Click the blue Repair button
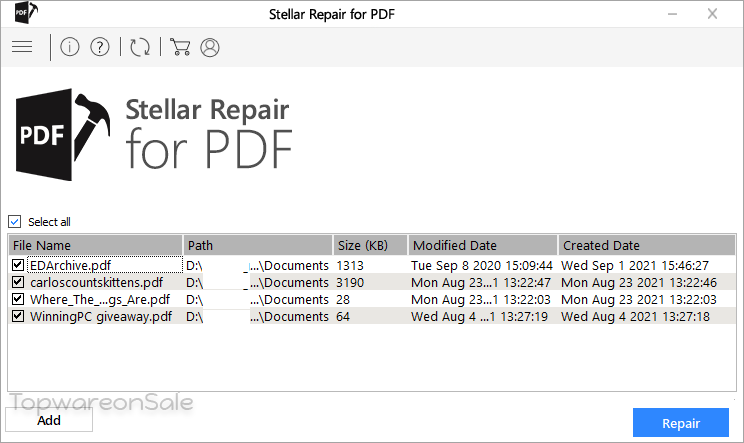This screenshot has height=443, width=744. [681, 423]
